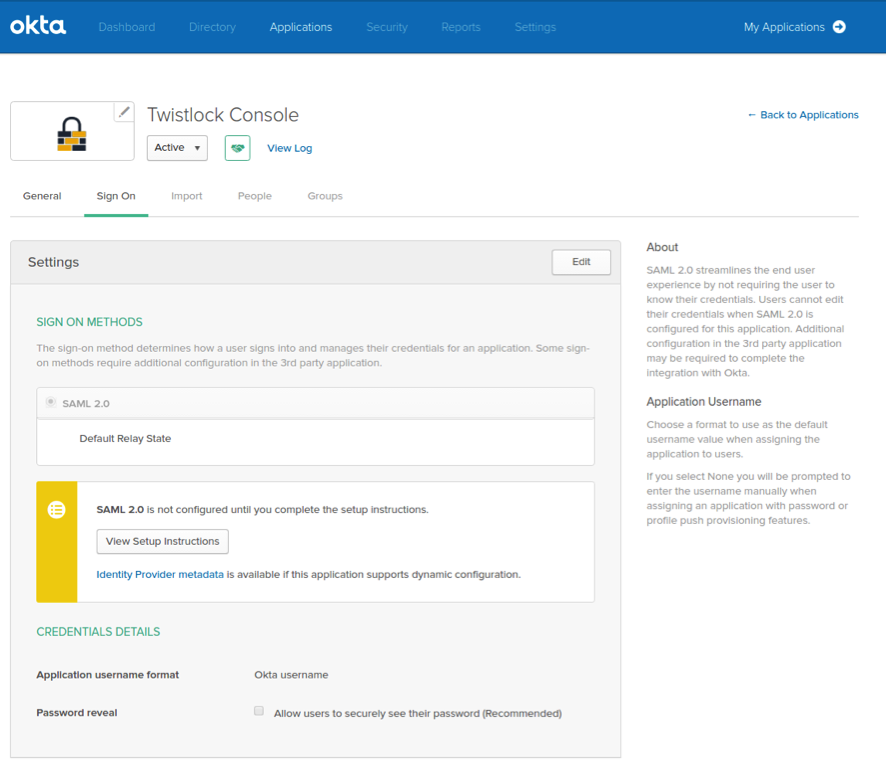Switch to the General tab
Viewport: 887px width, 765px height.
pos(42,196)
